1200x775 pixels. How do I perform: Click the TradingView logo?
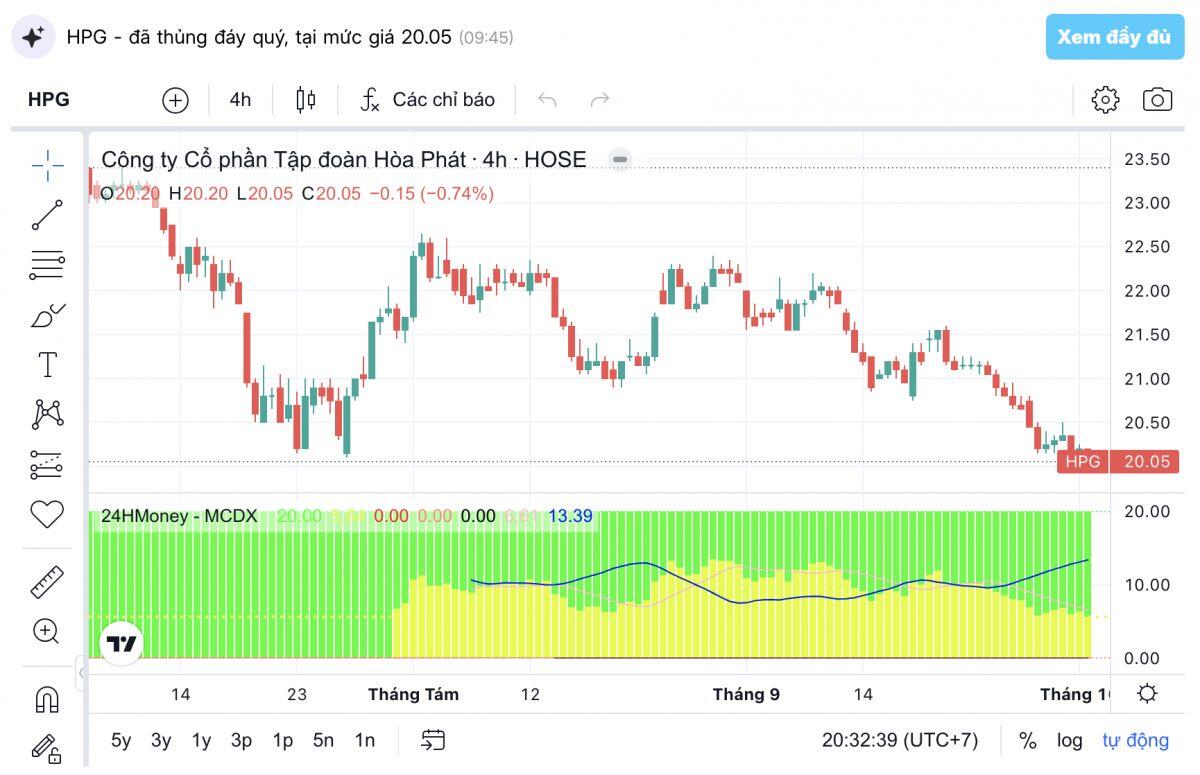(x=122, y=643)
